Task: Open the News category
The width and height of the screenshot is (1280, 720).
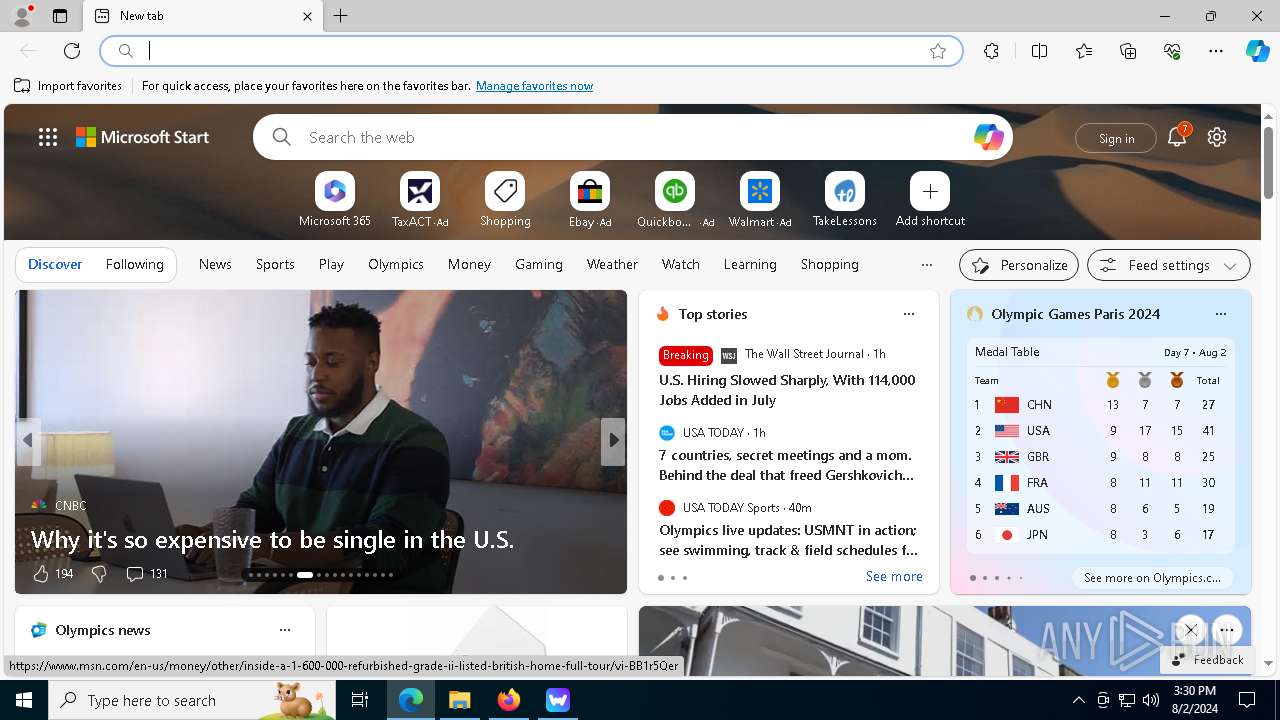Action: [x=215, y=265]
